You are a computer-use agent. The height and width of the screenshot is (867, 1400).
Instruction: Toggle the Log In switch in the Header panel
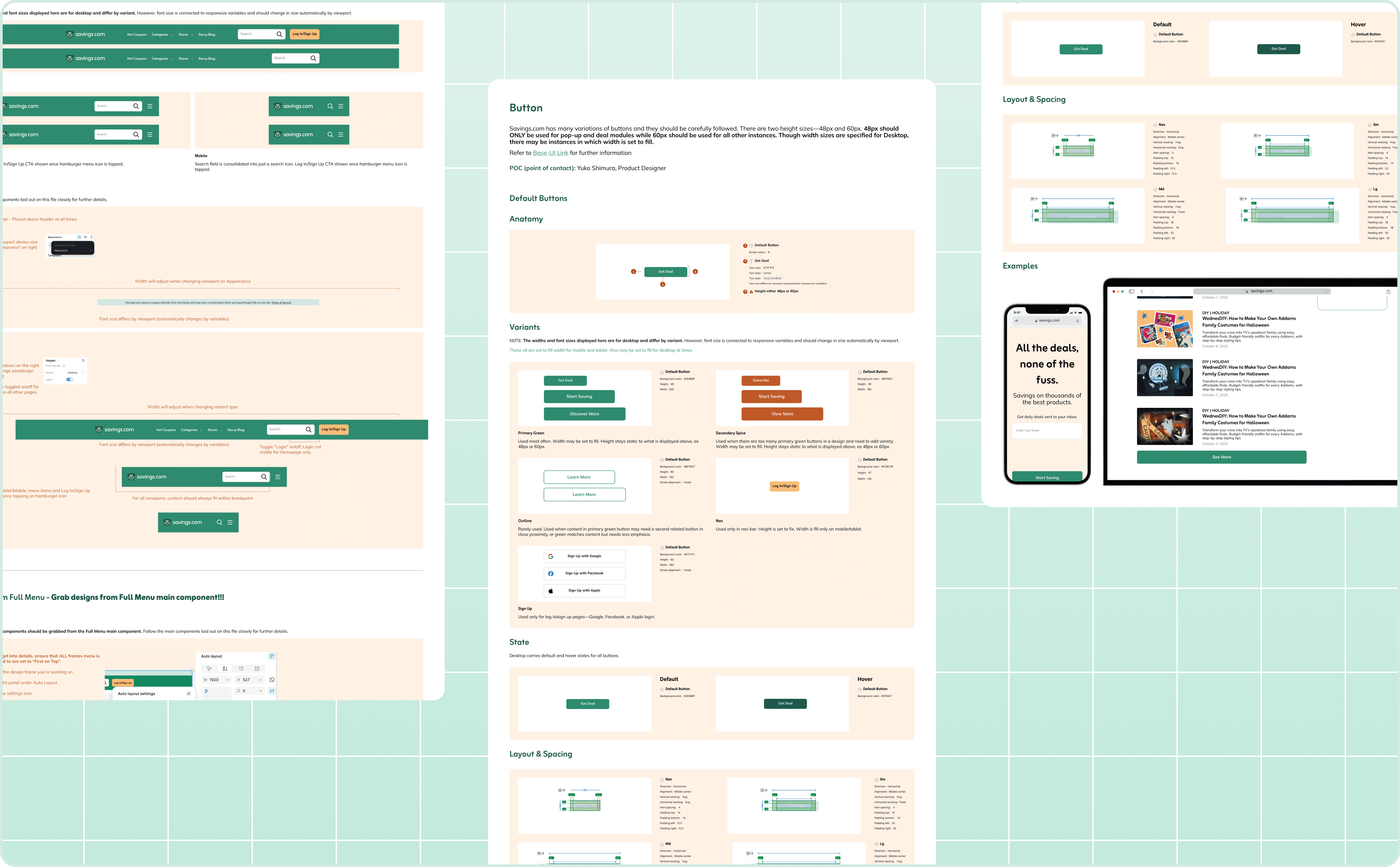[69, 379]
